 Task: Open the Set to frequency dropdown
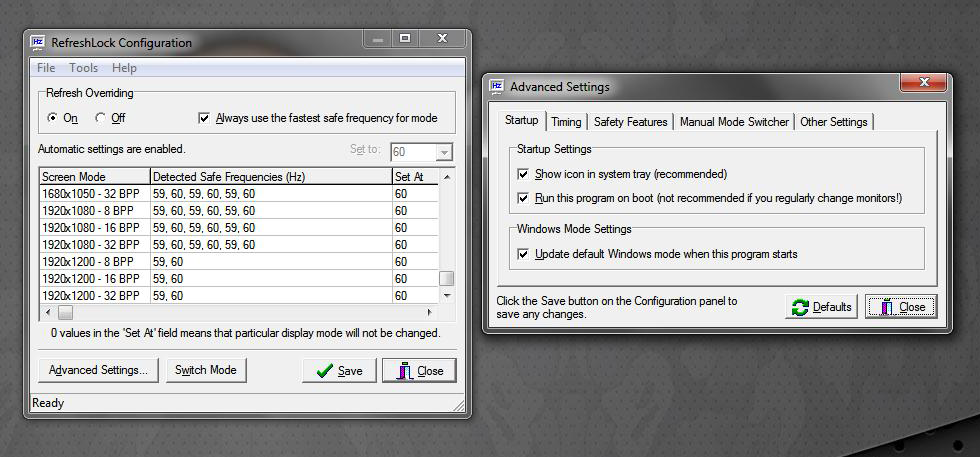[444, 152]
